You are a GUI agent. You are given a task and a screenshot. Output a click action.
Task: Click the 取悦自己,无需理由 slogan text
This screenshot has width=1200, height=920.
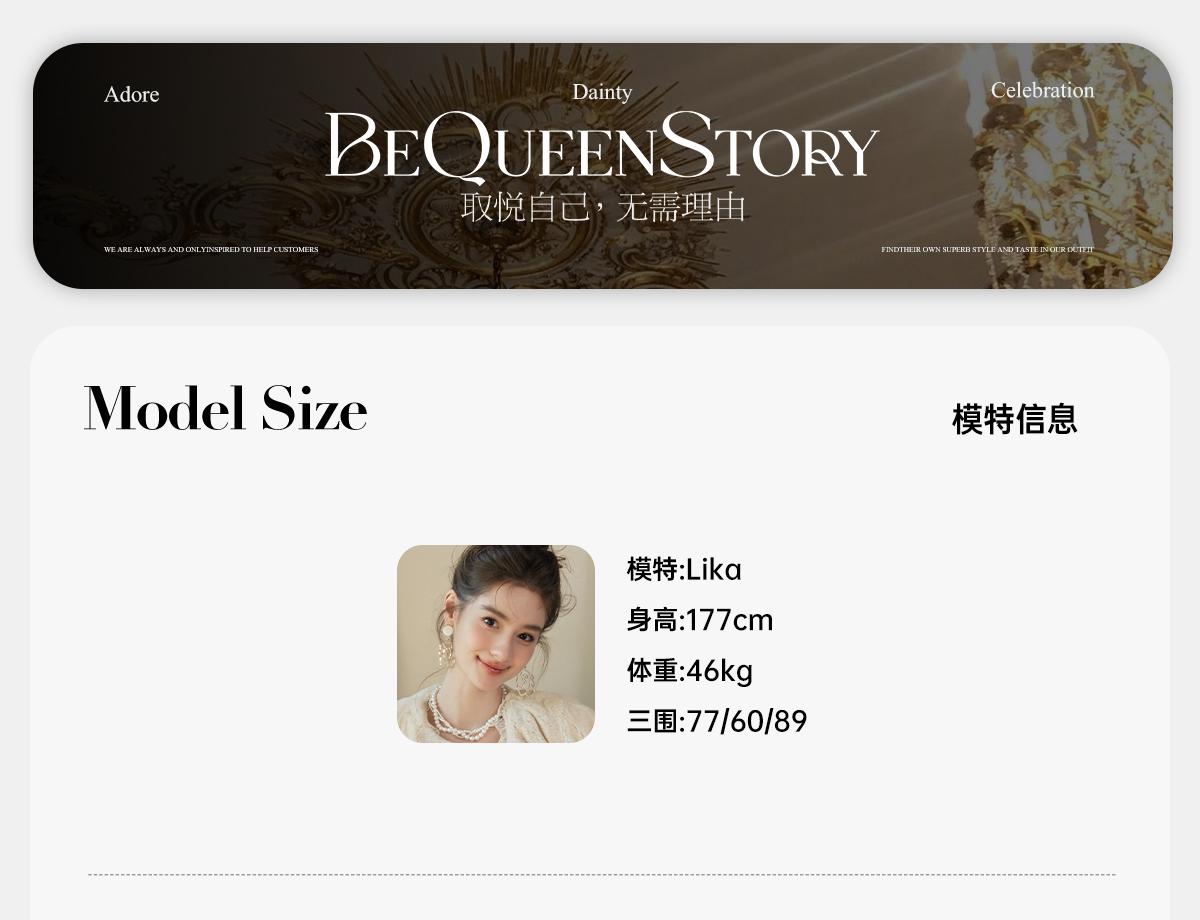click(603, 207)
